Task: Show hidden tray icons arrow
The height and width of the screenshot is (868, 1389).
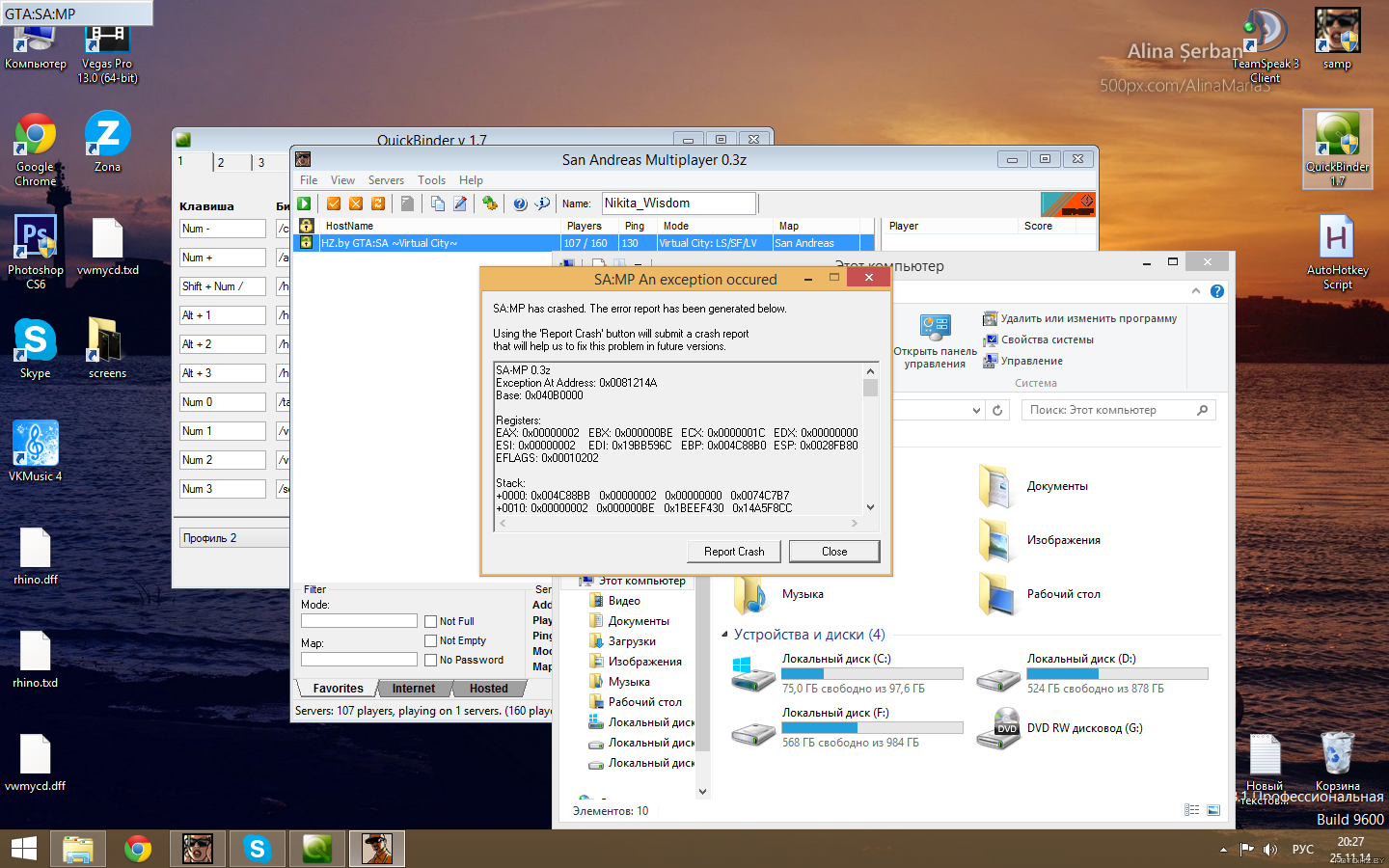Action: 1223,850
